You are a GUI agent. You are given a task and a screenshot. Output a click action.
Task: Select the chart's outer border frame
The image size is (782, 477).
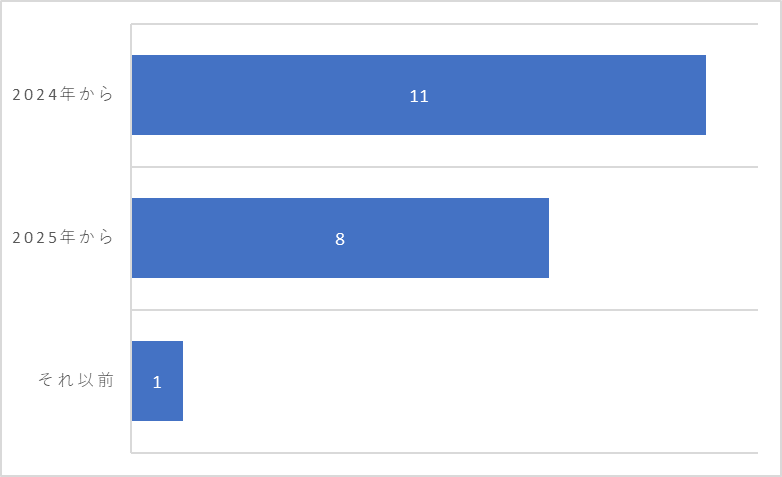pos(391,1)
